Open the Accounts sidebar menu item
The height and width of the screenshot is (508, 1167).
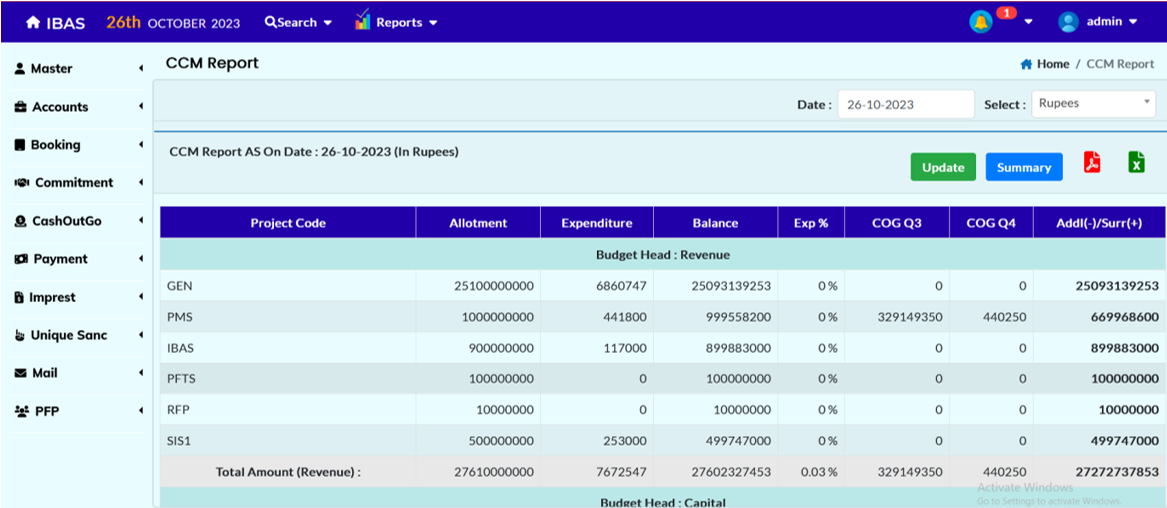(60, 107)
